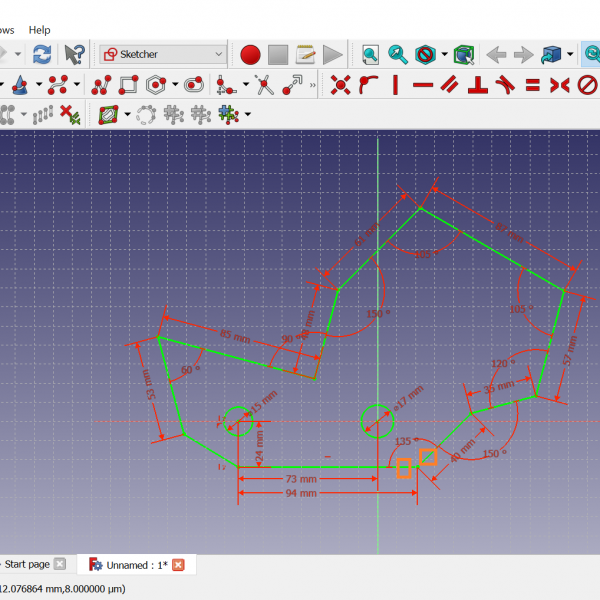Expand the polygon tool dropdown arrow

click(175, 85)
